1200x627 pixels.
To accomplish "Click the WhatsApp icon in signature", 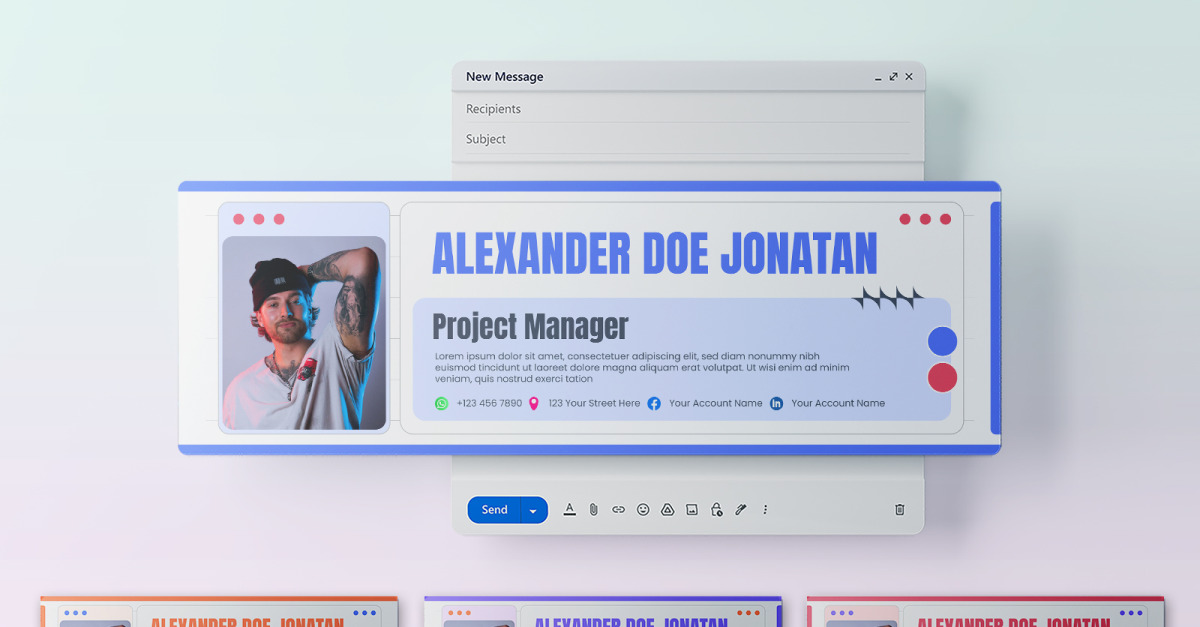I will [441, 403].
